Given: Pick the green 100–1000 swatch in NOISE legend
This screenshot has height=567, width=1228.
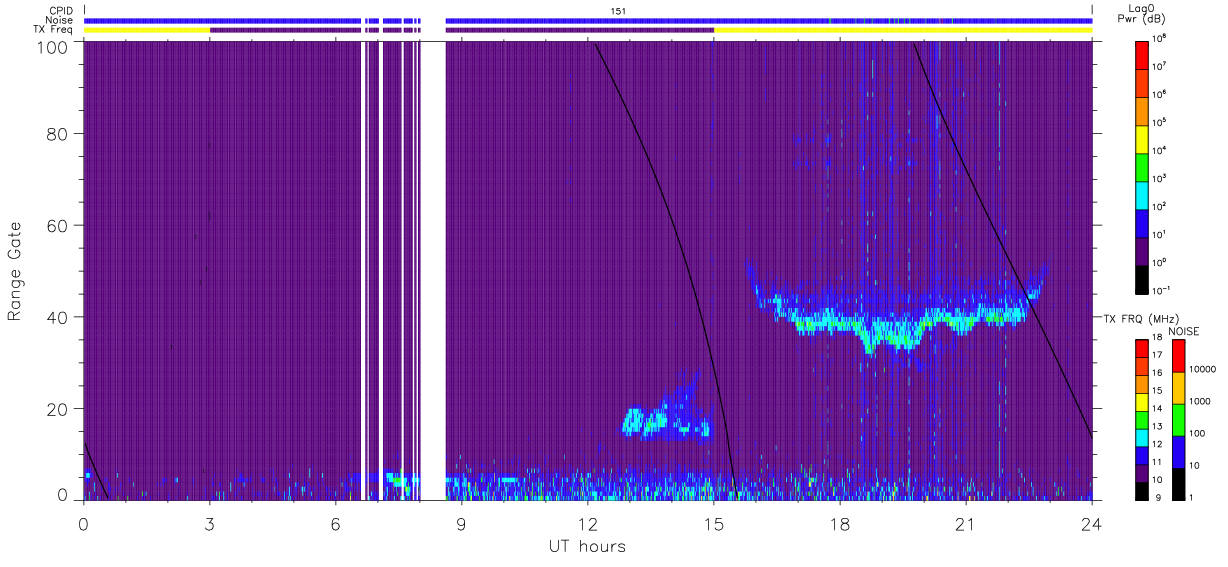Looking at the screenshot, I should 1177,418.
